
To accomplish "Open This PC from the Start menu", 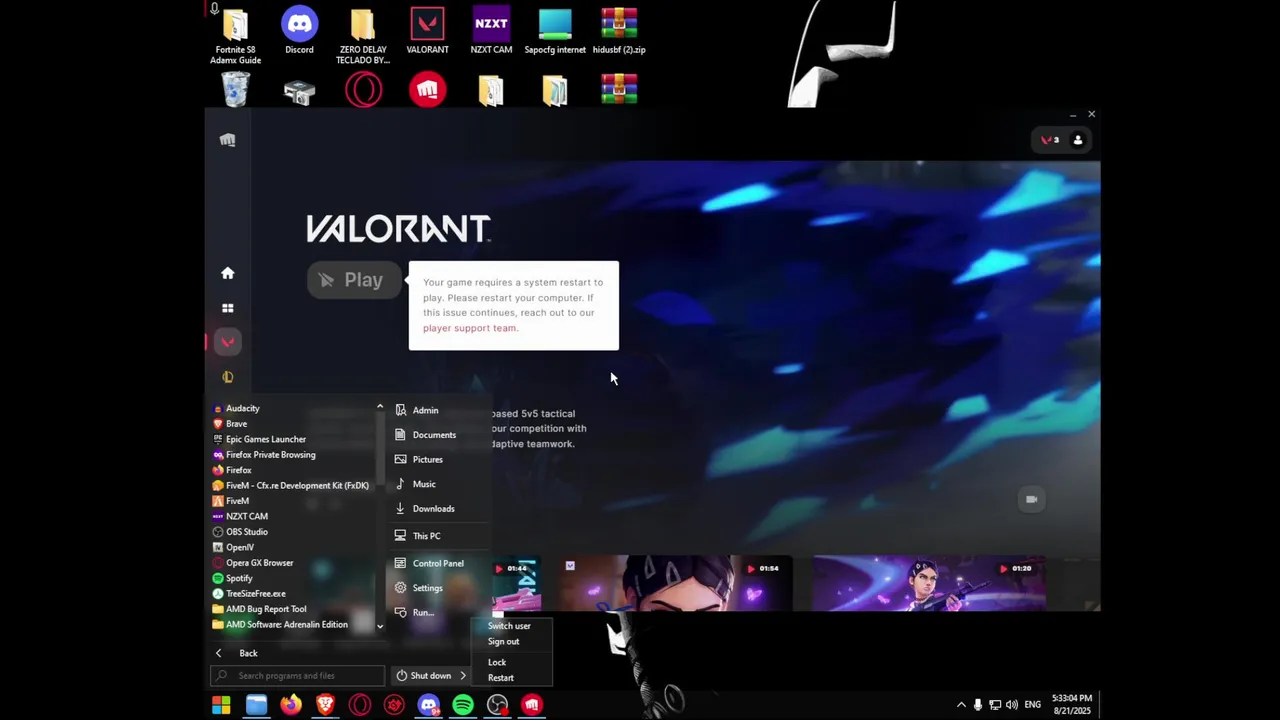I will click(x=427, y=536).
